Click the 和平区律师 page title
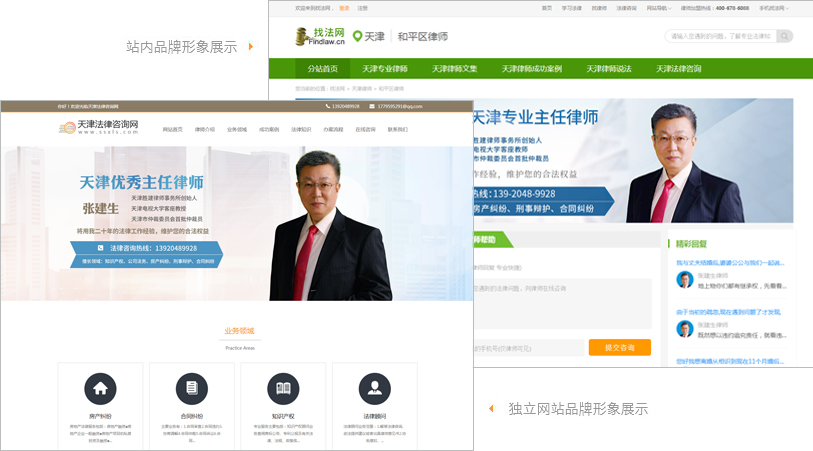 pyautogui.click(x=423, y=36)
